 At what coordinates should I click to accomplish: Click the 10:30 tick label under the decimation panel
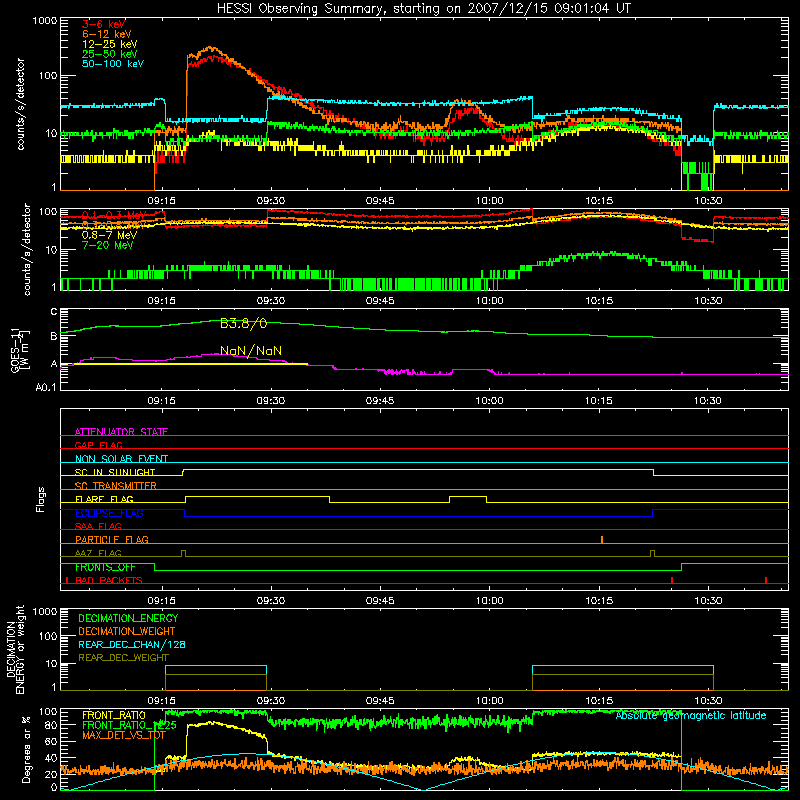708,701
